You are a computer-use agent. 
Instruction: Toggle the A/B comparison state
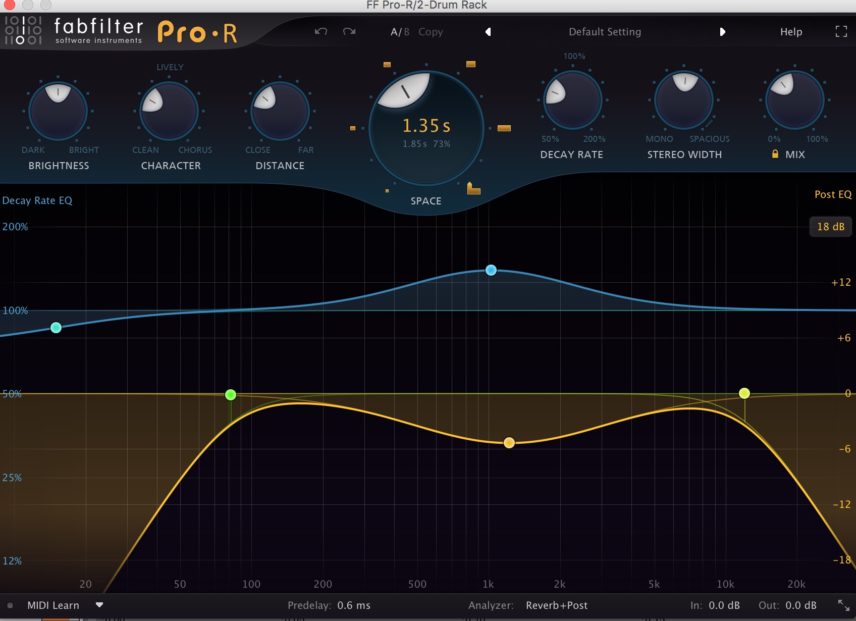point(400,32)
